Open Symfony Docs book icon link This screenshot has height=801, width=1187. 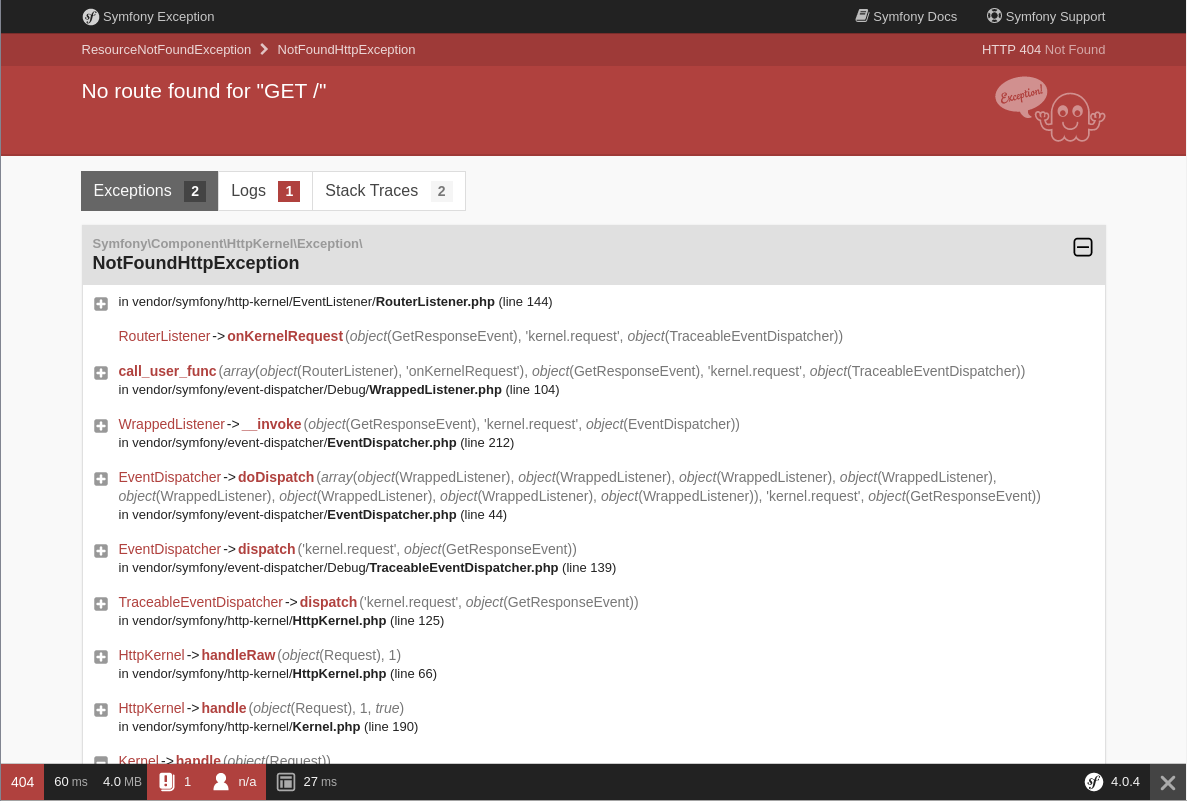click(862, 16)
